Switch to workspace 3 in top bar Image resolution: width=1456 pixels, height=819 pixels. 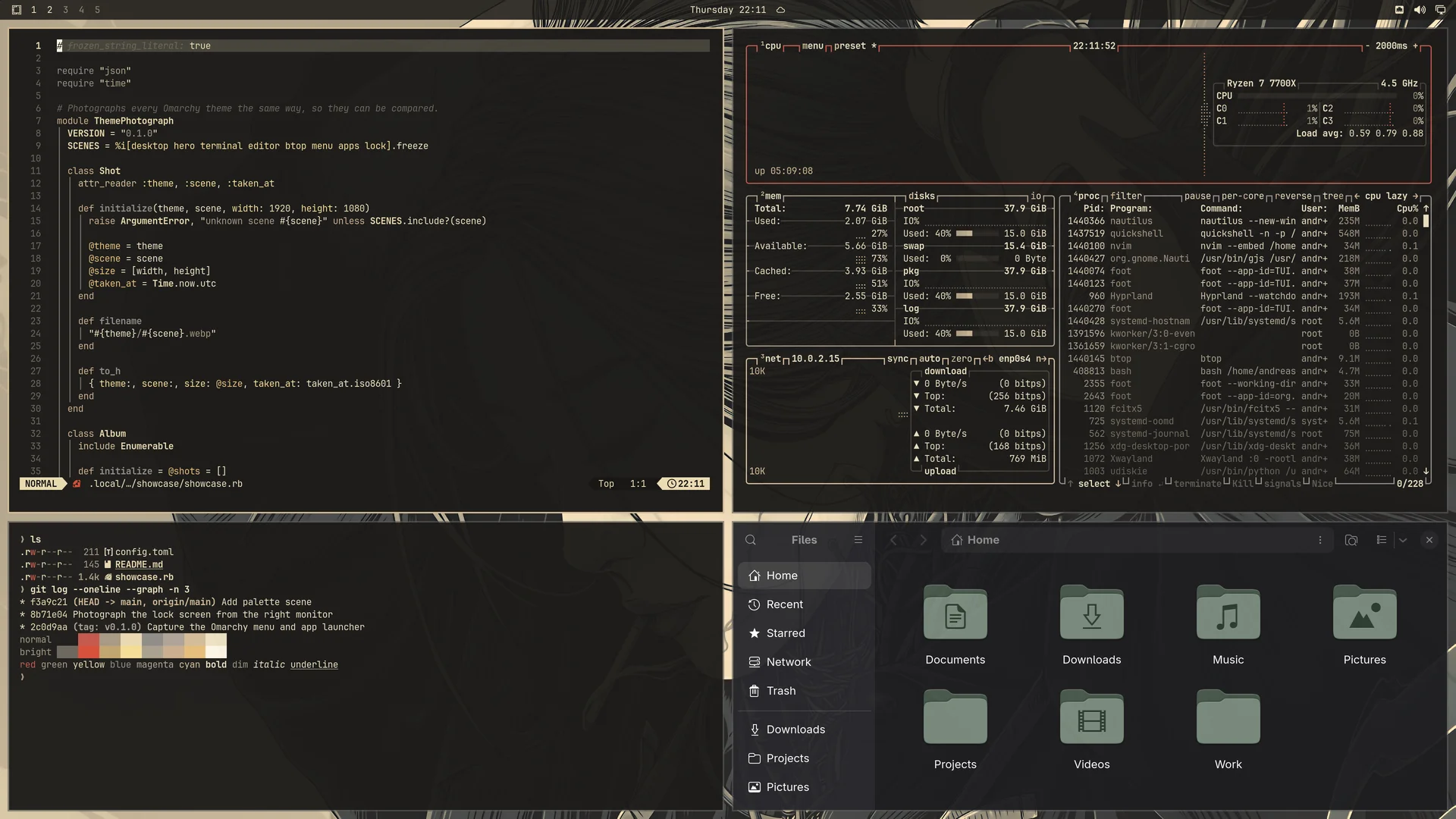click(65, 10)
